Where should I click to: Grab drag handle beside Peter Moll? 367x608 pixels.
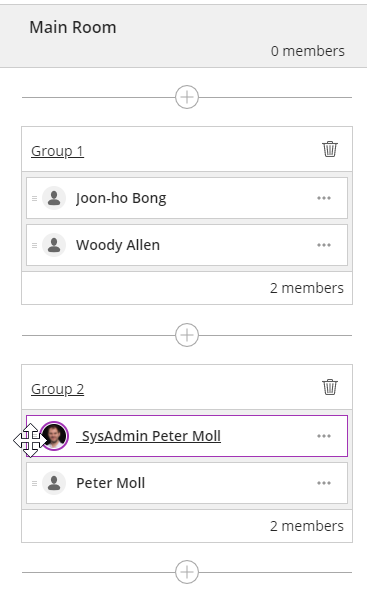35,483
